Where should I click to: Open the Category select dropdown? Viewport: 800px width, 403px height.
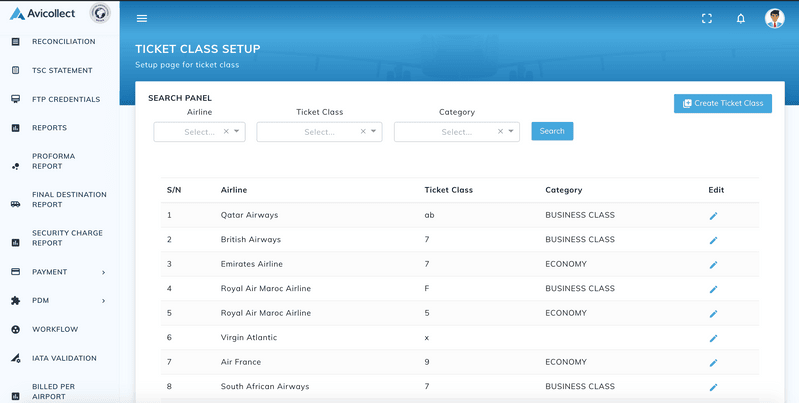tap(457, 132)
